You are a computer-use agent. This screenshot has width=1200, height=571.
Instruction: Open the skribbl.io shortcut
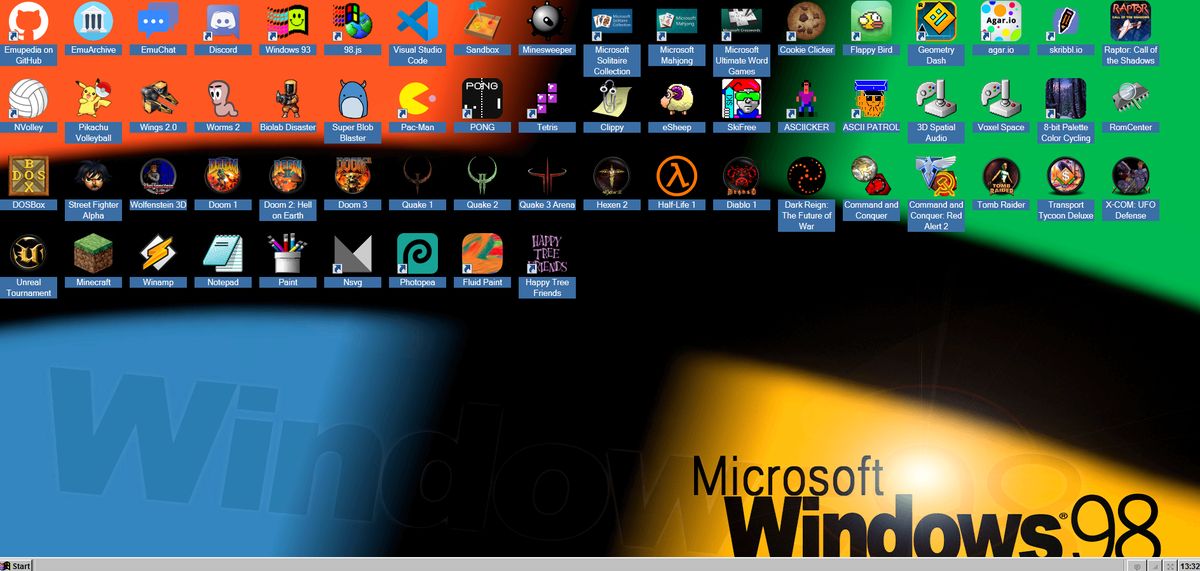1066,21
